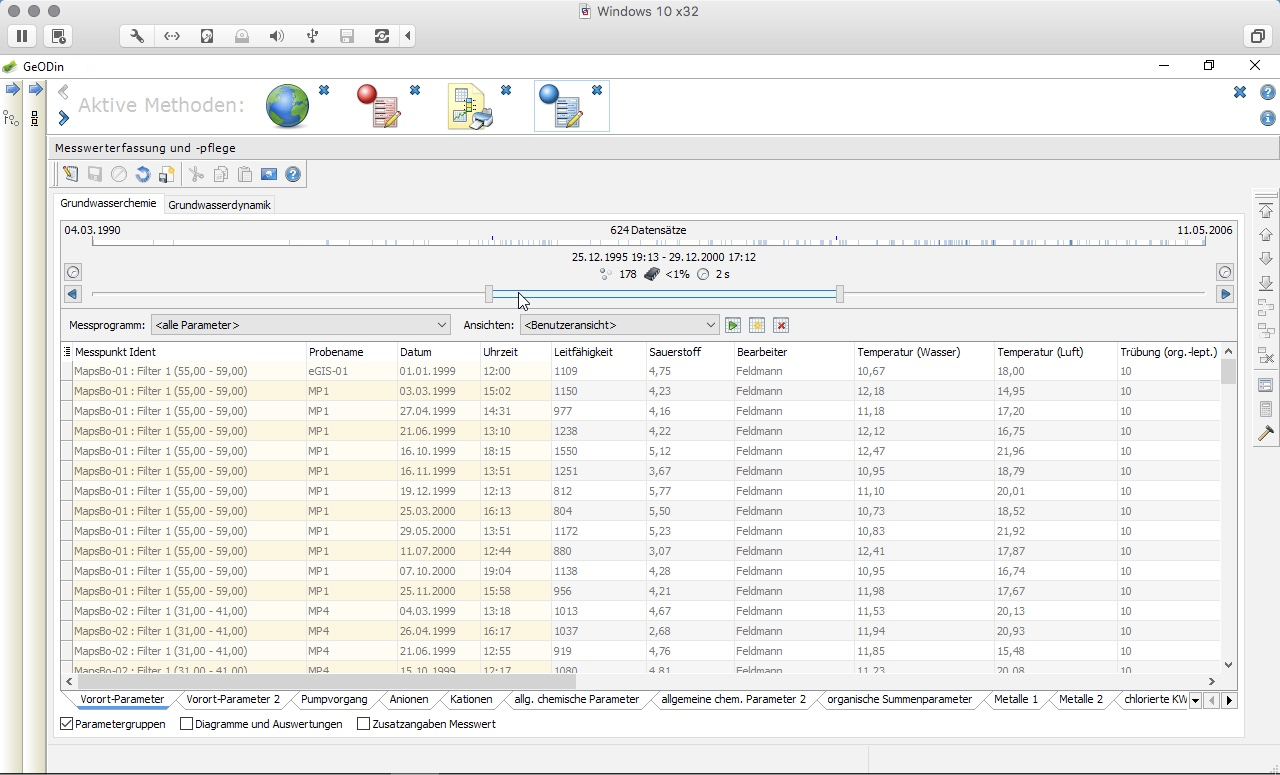1280x775 pixels.
Task: Open the Kationen parameter tab
Action: [x=470, y=700]
